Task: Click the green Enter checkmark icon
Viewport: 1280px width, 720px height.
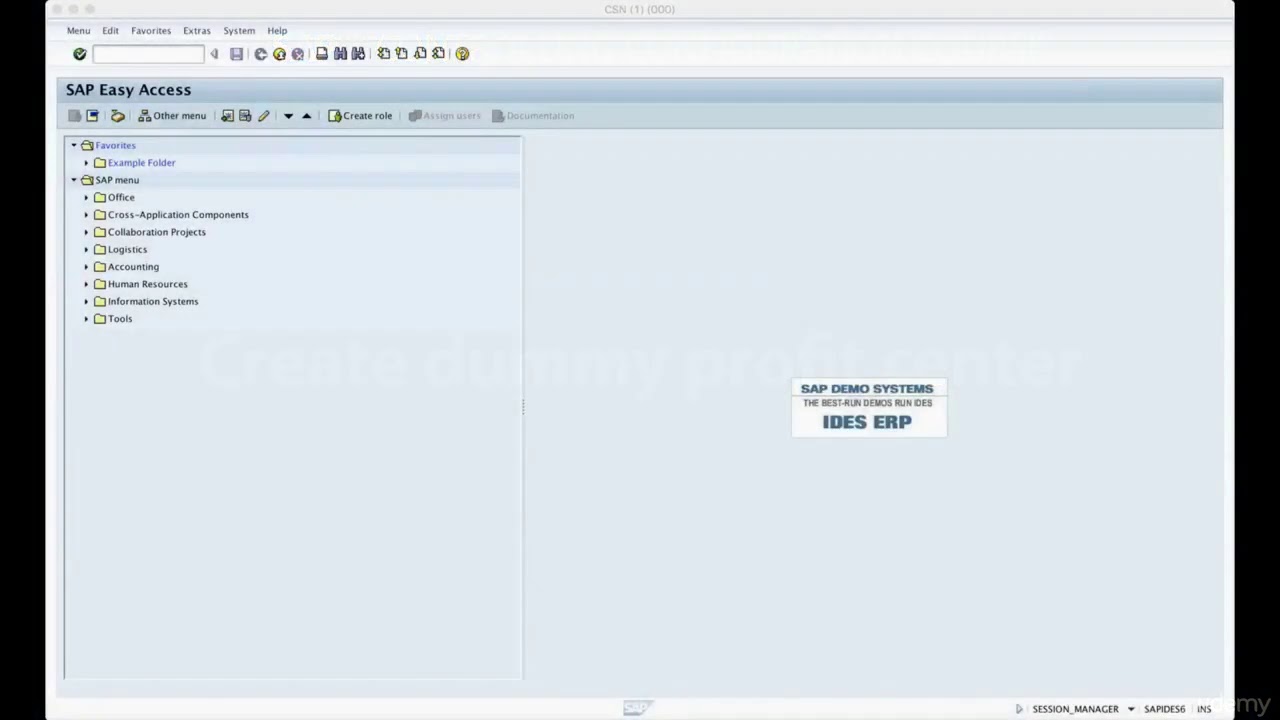Action: click(x=80, y=54)
